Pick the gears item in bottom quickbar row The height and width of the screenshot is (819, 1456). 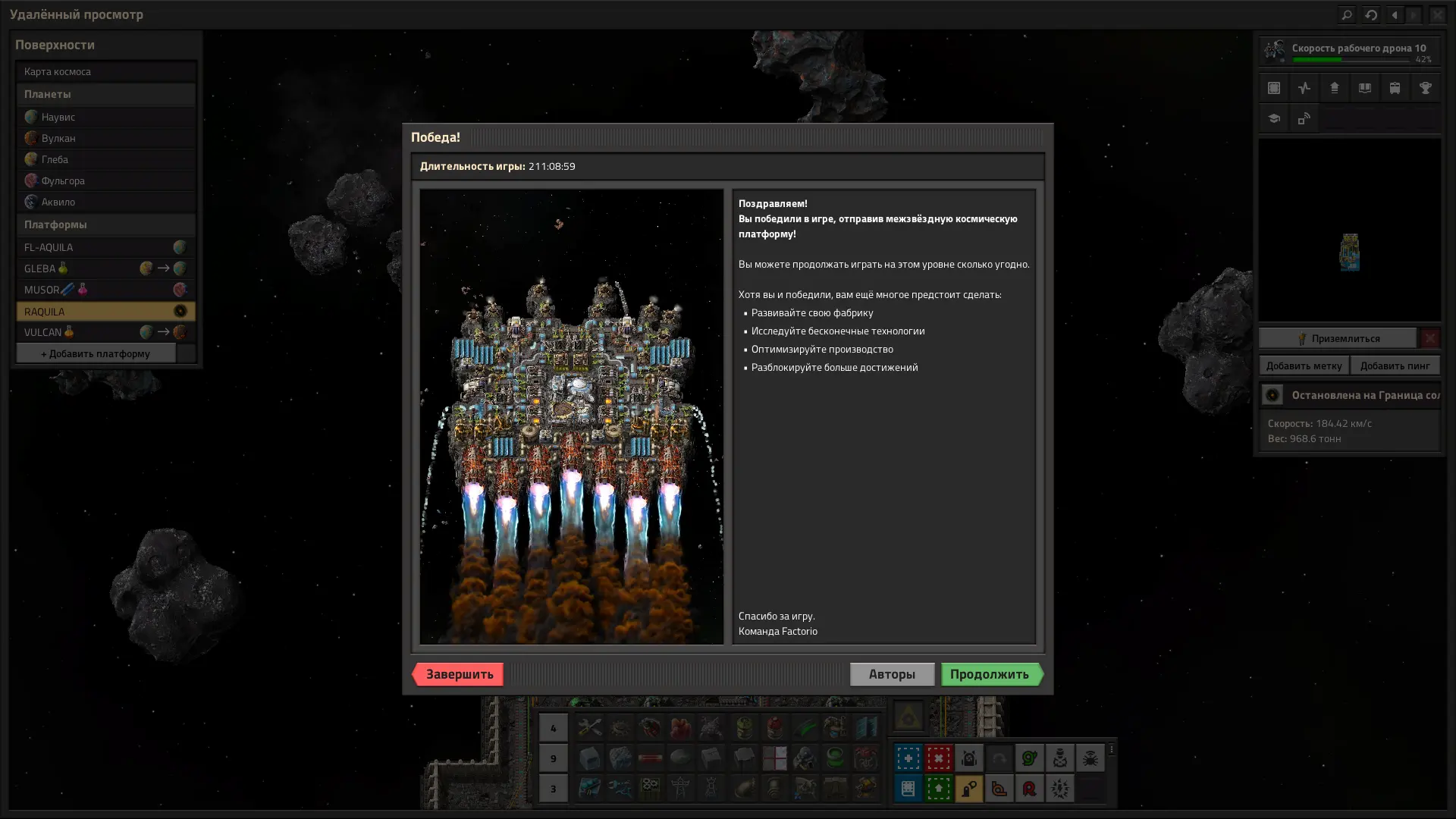click(650, 788)
